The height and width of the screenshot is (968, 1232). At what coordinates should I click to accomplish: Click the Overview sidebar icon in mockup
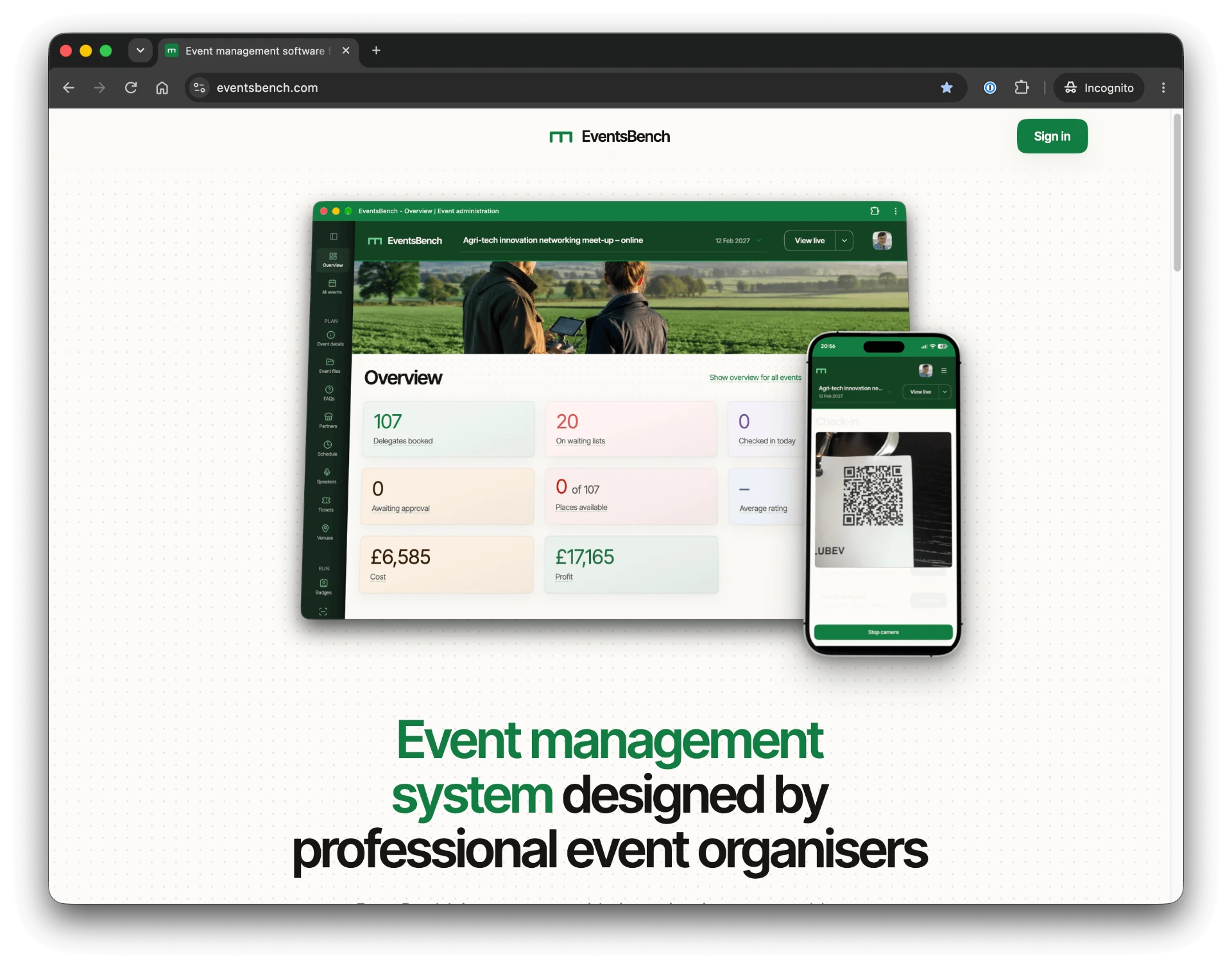pyautogui.click(x=332, y=259)
